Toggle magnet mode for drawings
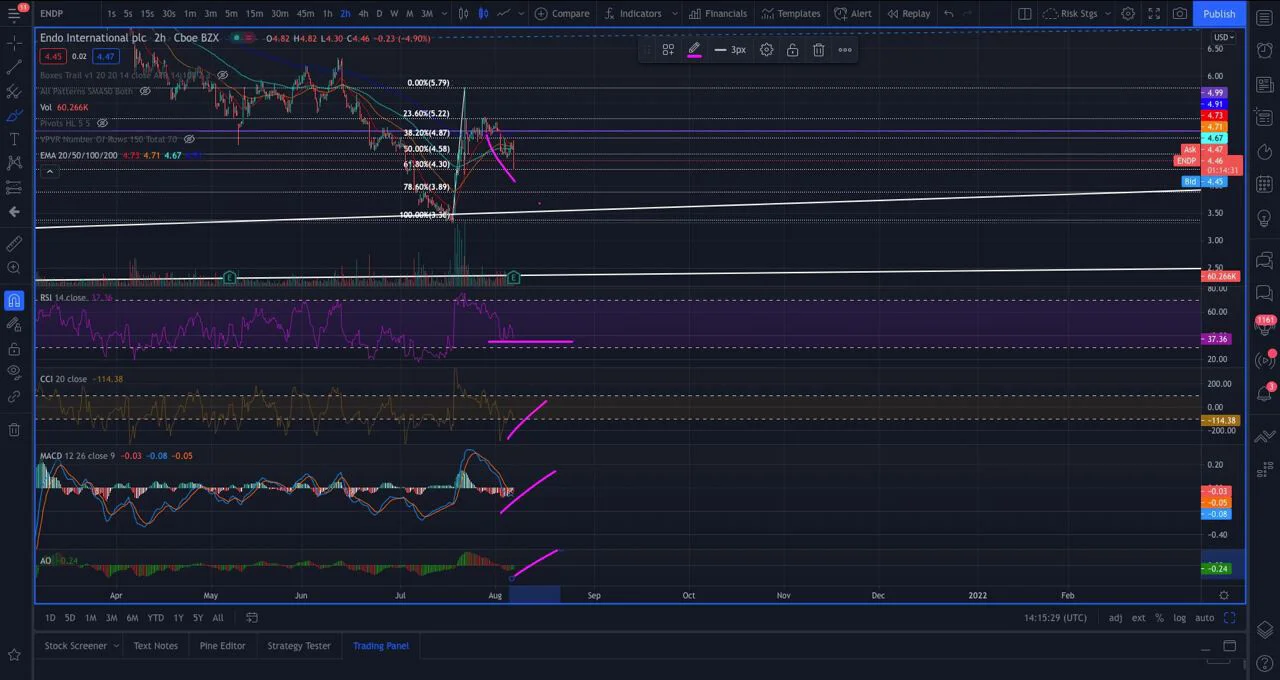Screen dimensions: 1280x680 click(14, 300)
